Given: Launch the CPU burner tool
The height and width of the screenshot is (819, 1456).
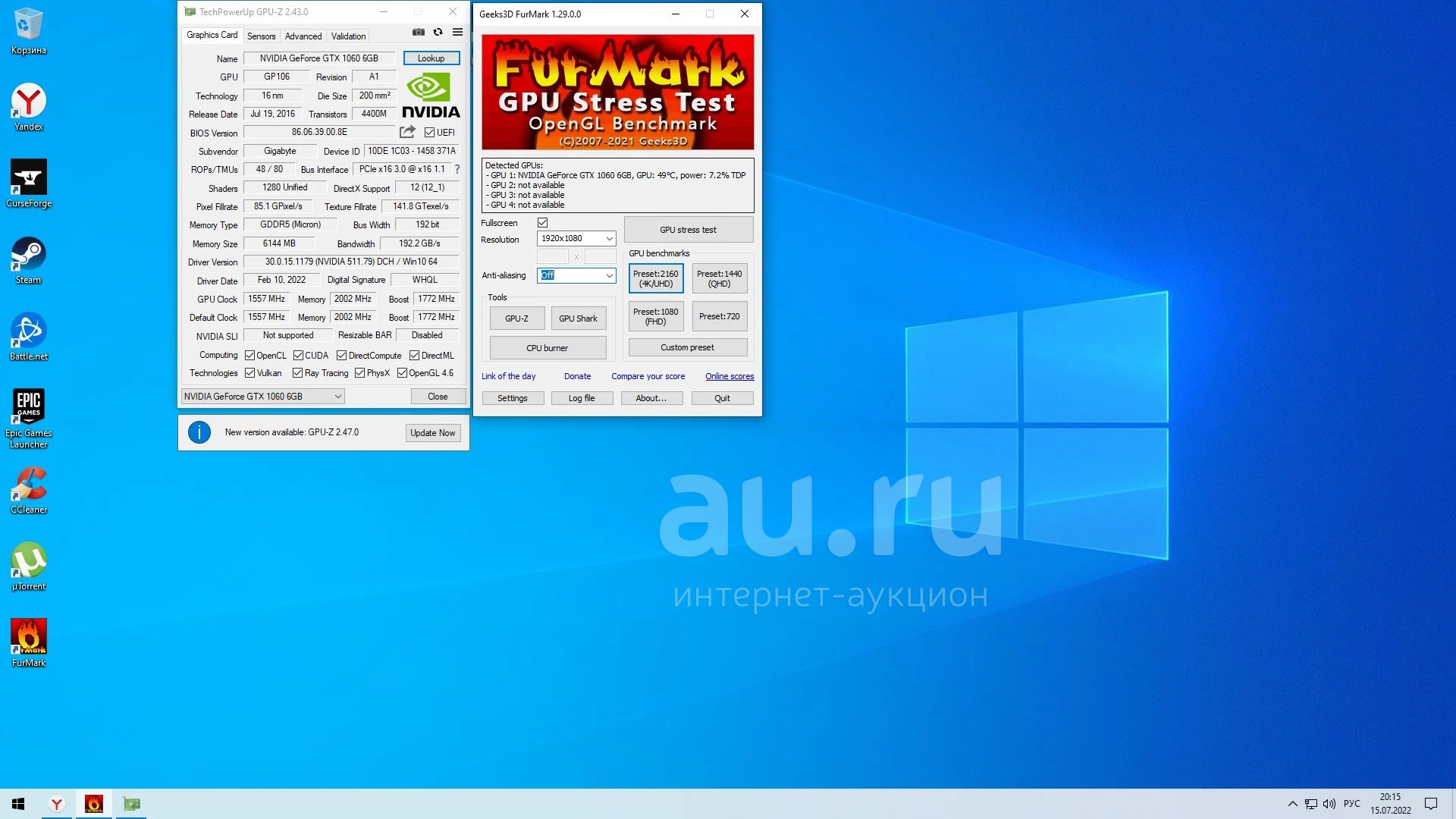Looking at the screenshot, I should [x=548, y=348].
